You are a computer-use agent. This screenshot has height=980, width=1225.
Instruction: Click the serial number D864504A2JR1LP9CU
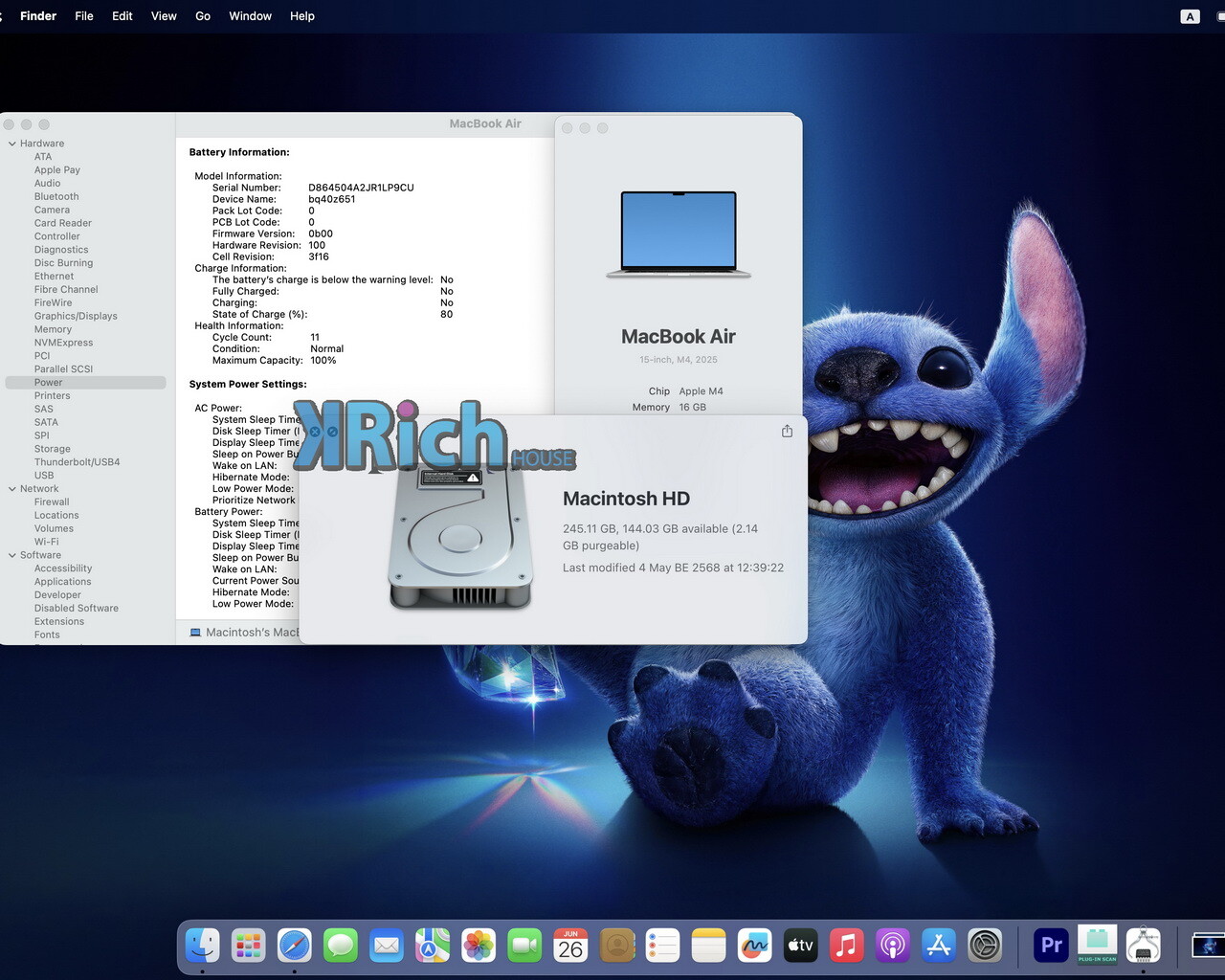point(361,188)
